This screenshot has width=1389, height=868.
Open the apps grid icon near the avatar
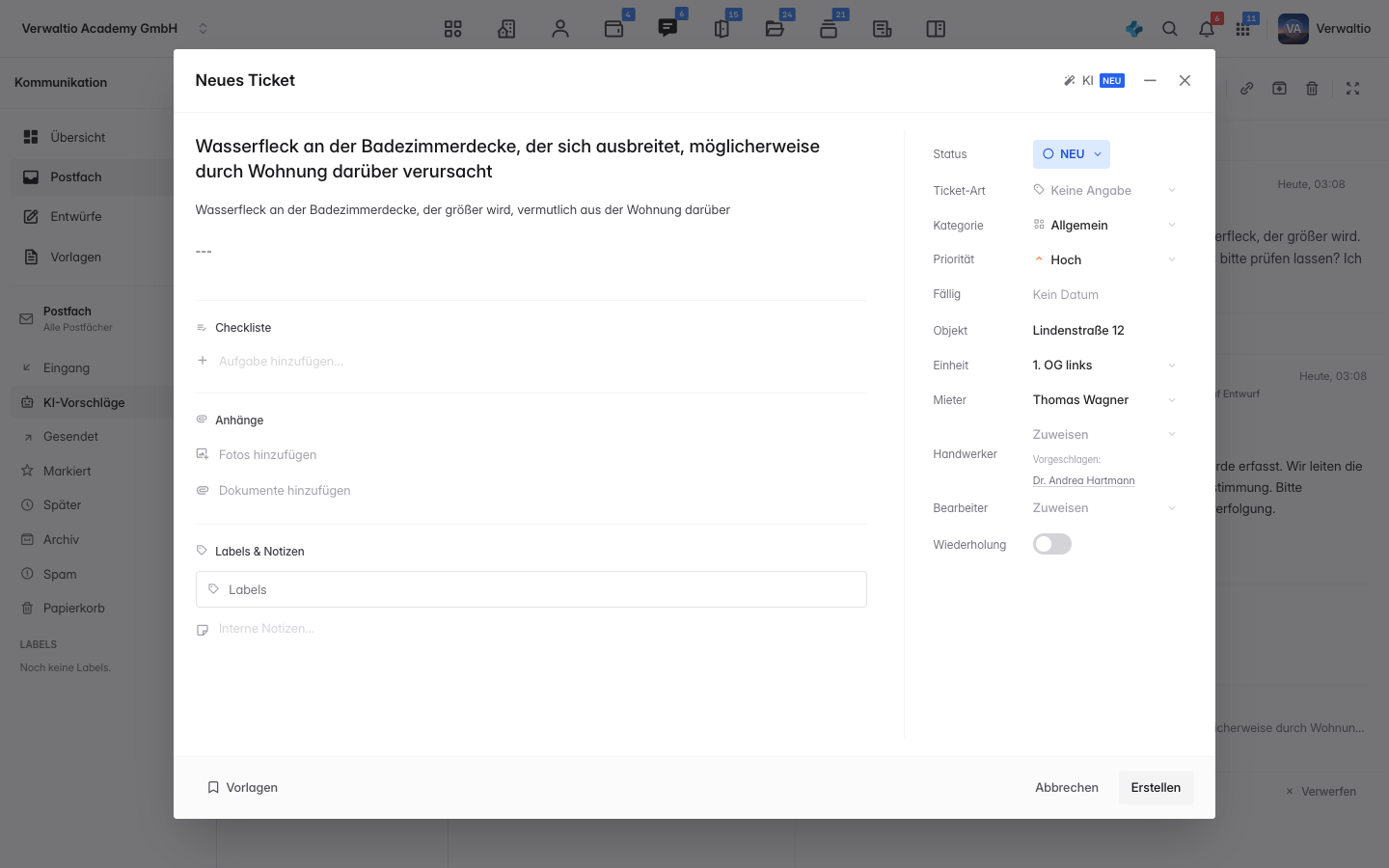coord(1242,29)
